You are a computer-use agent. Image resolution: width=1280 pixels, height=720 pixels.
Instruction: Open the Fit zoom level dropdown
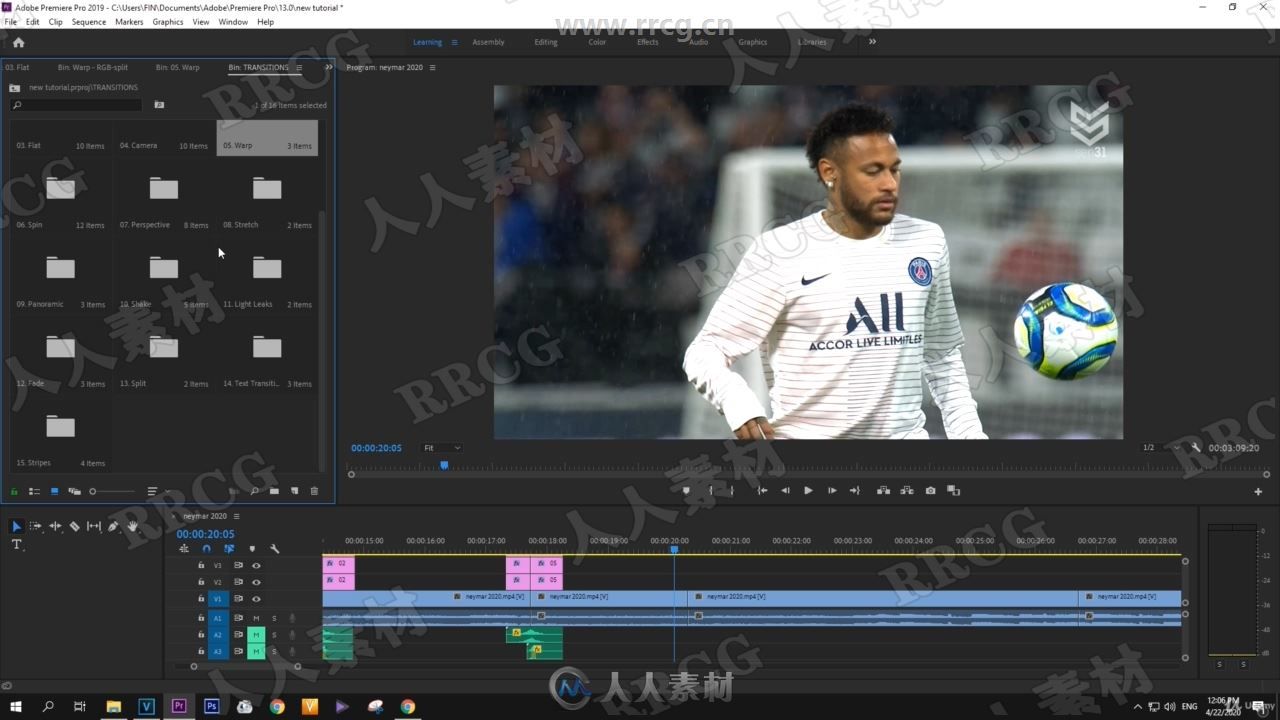coord(441,448)
